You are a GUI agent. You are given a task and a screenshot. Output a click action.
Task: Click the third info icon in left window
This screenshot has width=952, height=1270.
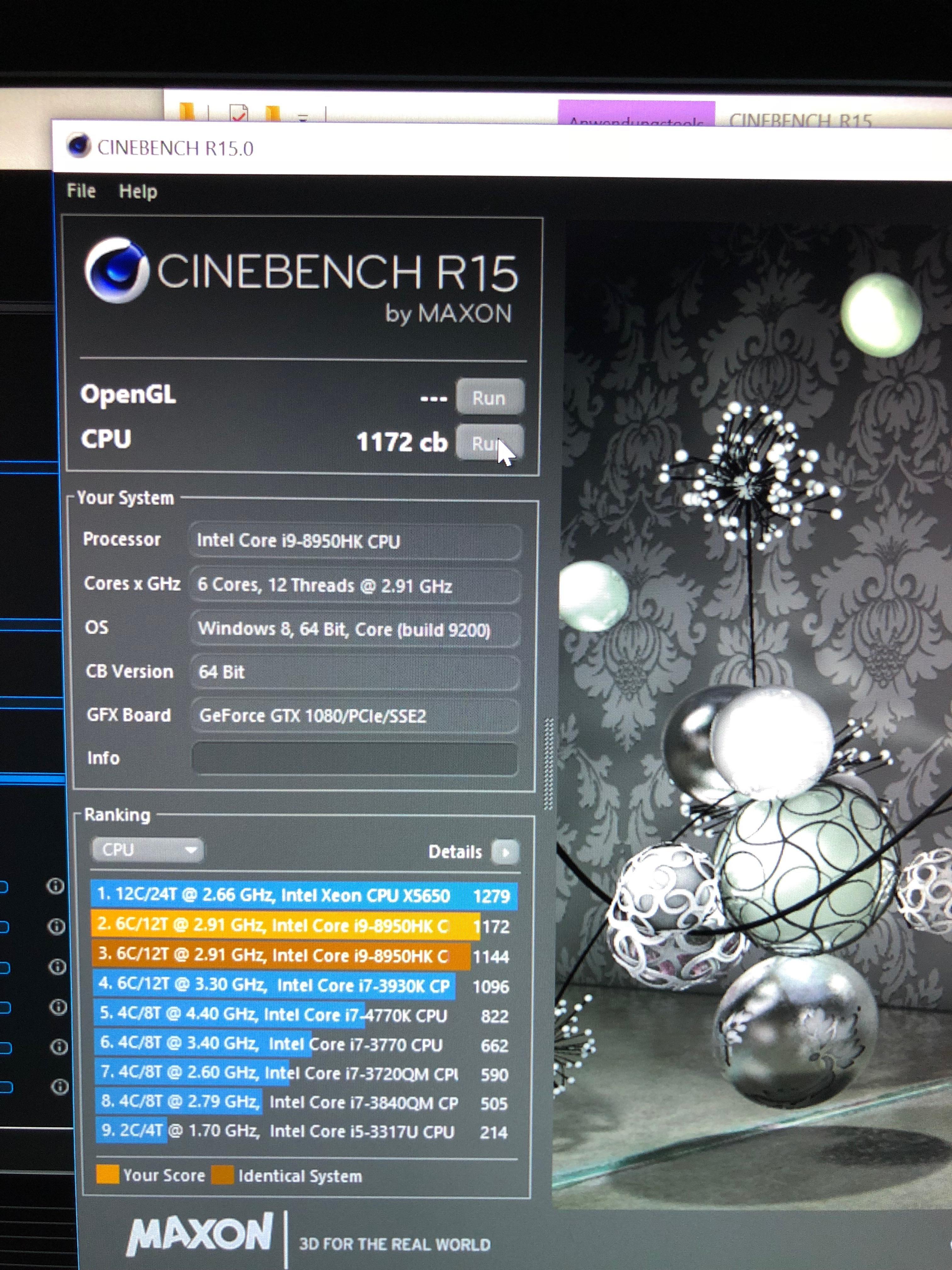click(57, 966)
